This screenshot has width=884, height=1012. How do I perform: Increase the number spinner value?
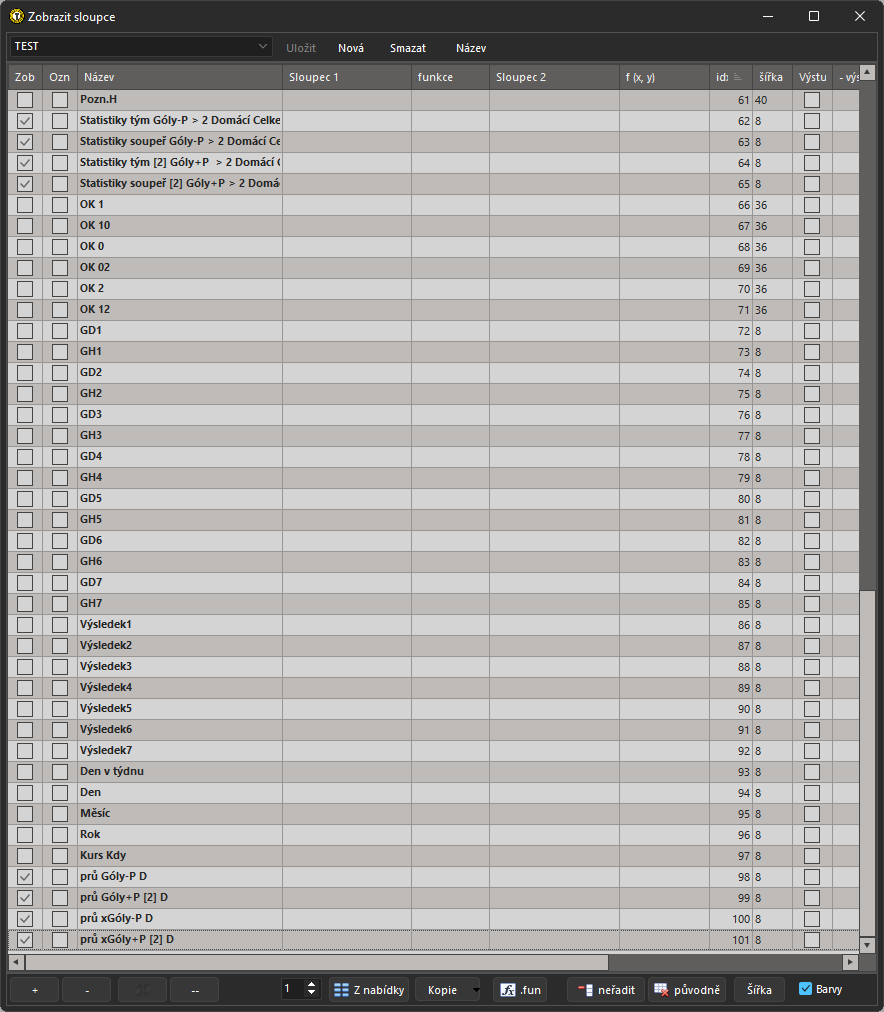point(312,984)
